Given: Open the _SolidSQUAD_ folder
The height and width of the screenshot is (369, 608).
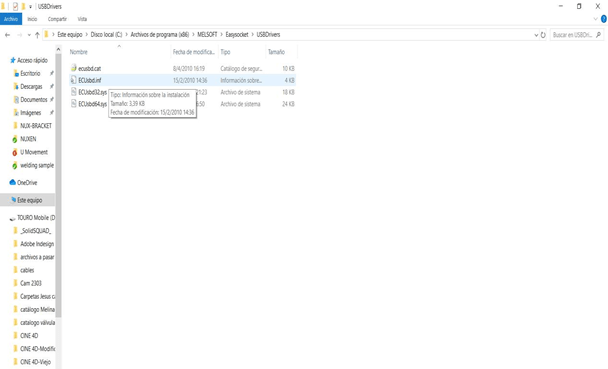Looking at the screenshot, I should coord(35,231).
